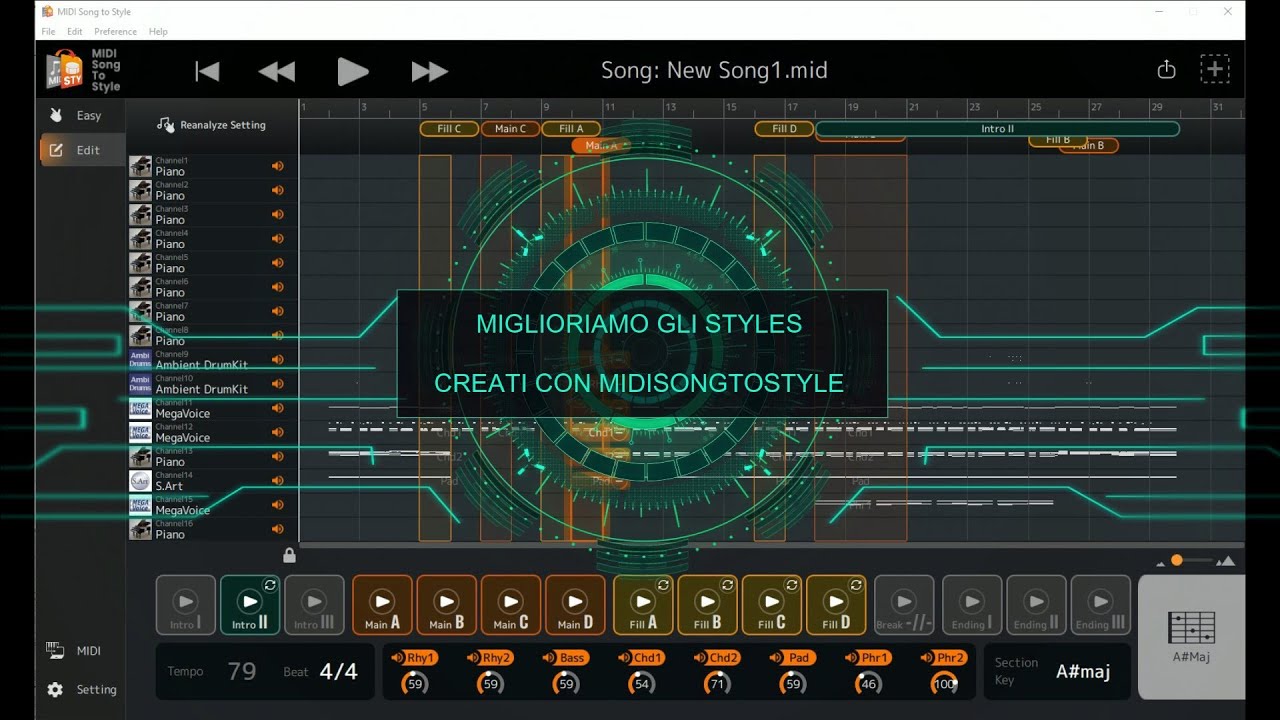
Task: Play the Fill D section
Action: click(x=836, y=605)
